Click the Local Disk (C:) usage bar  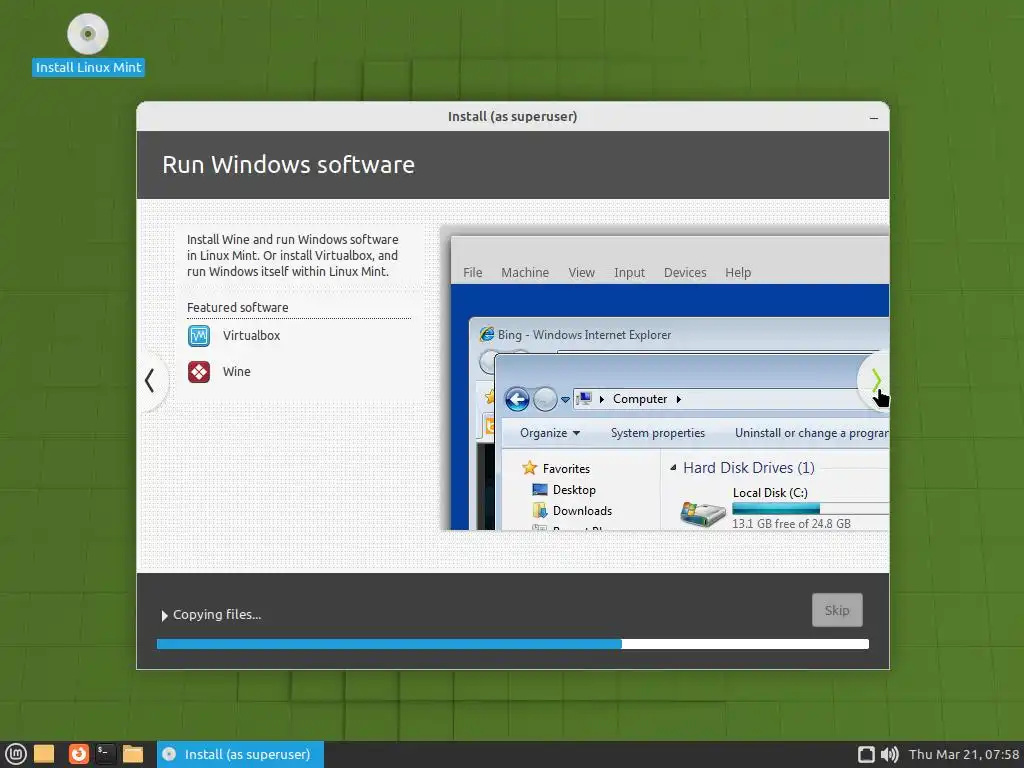[x=810, y=509]
